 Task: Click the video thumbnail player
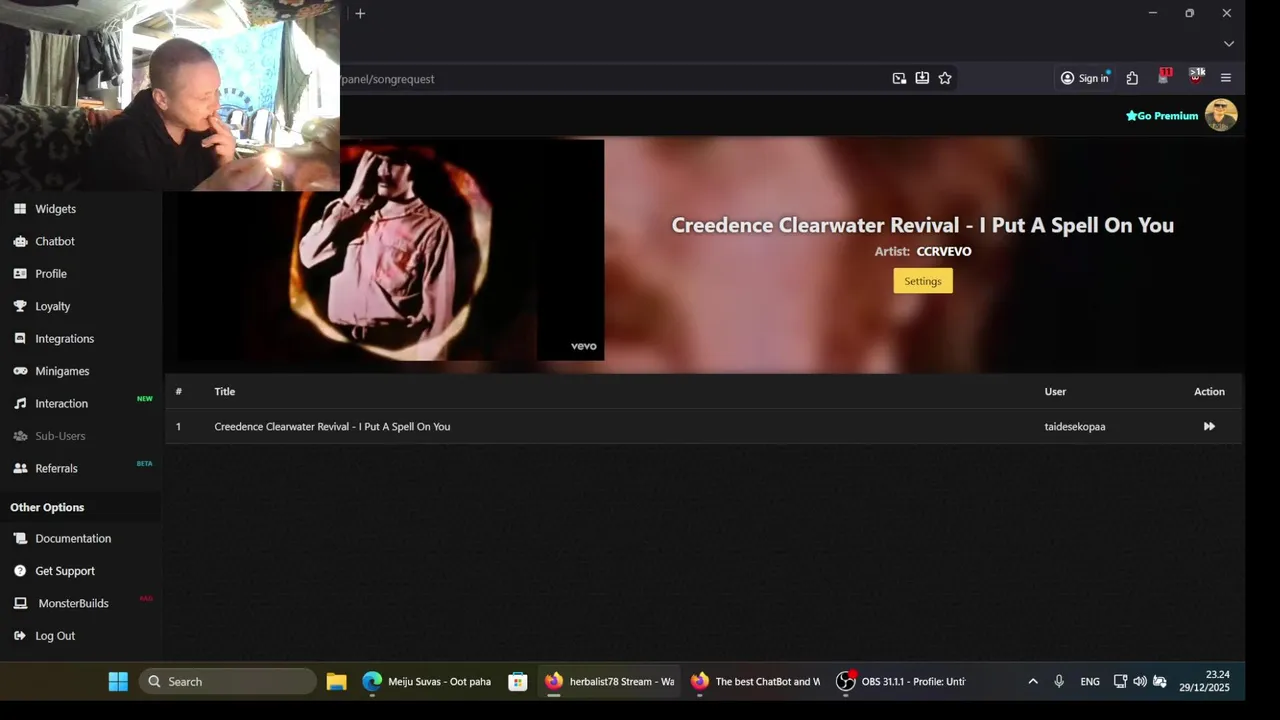click(390, 250)
